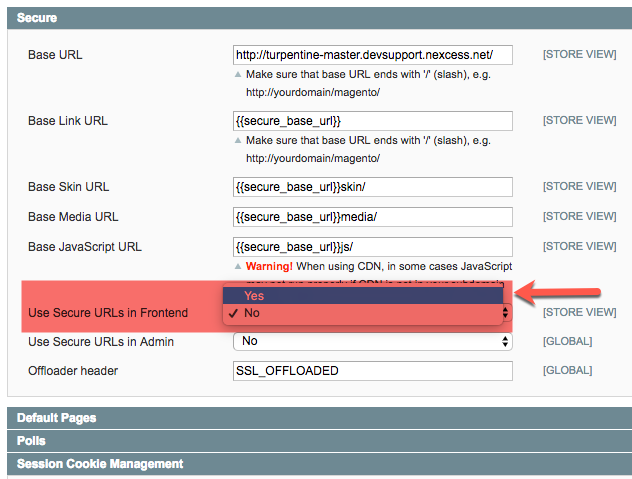Click the Base Link URL text field
Image resolution: width=632 pixels, height=479 pixels.
(x=371, y=121)
